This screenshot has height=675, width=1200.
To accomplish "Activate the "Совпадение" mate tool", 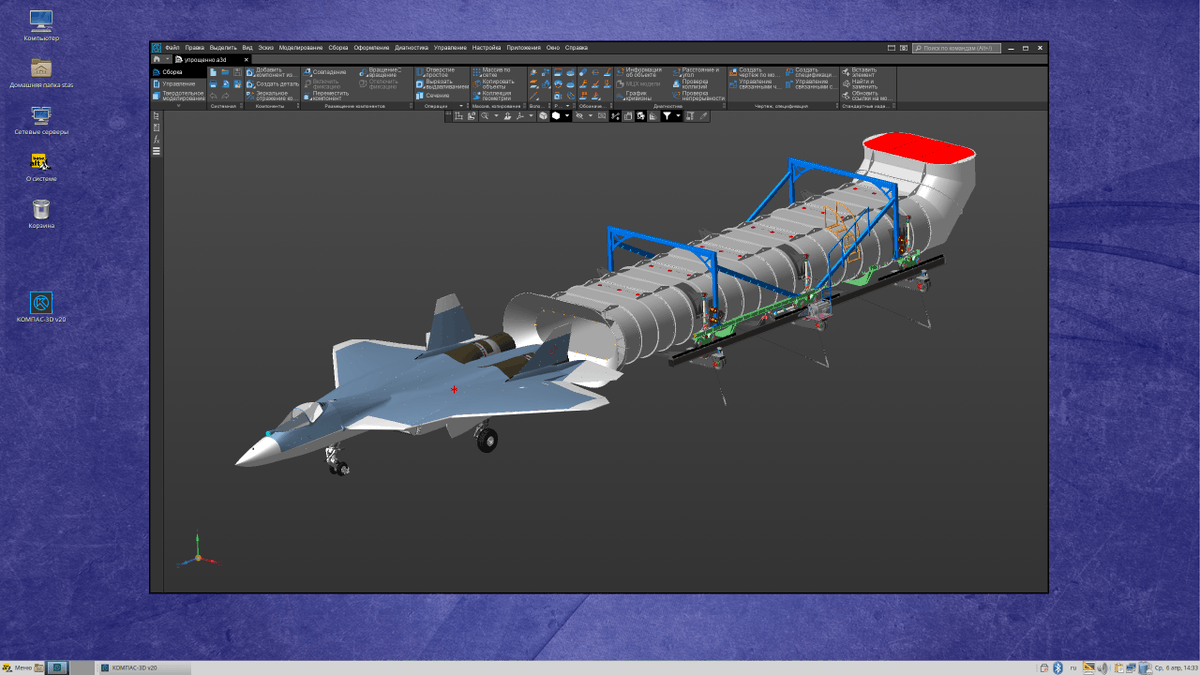I will (x=330, y=71).
